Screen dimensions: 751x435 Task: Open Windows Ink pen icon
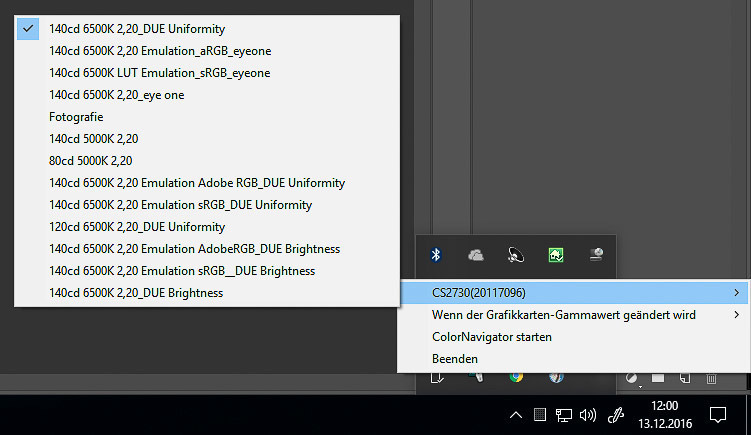click(x=616, y=415)
